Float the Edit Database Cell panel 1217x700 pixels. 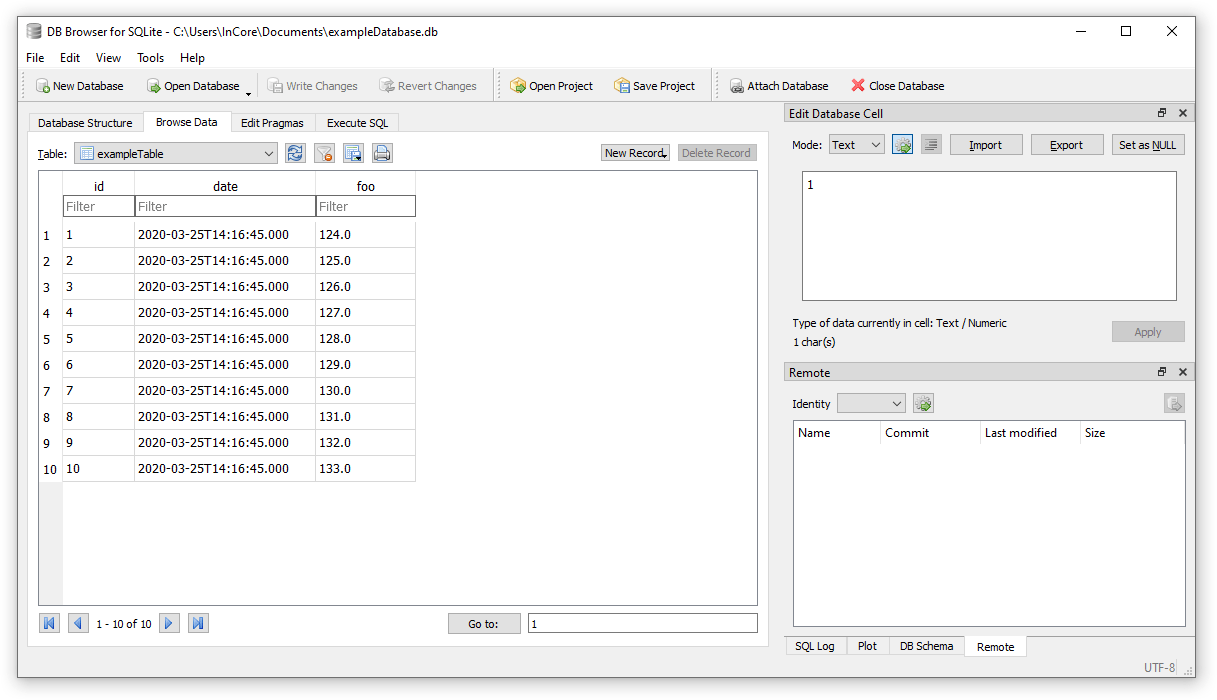click(1162, 114)
